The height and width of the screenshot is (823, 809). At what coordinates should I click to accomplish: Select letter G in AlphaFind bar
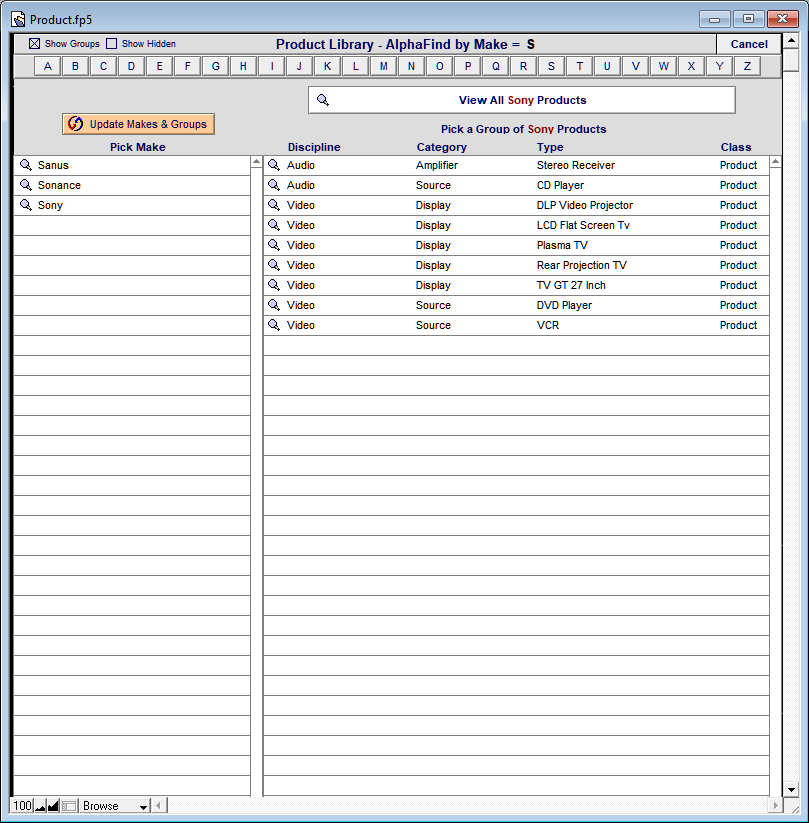click(216, 66)
